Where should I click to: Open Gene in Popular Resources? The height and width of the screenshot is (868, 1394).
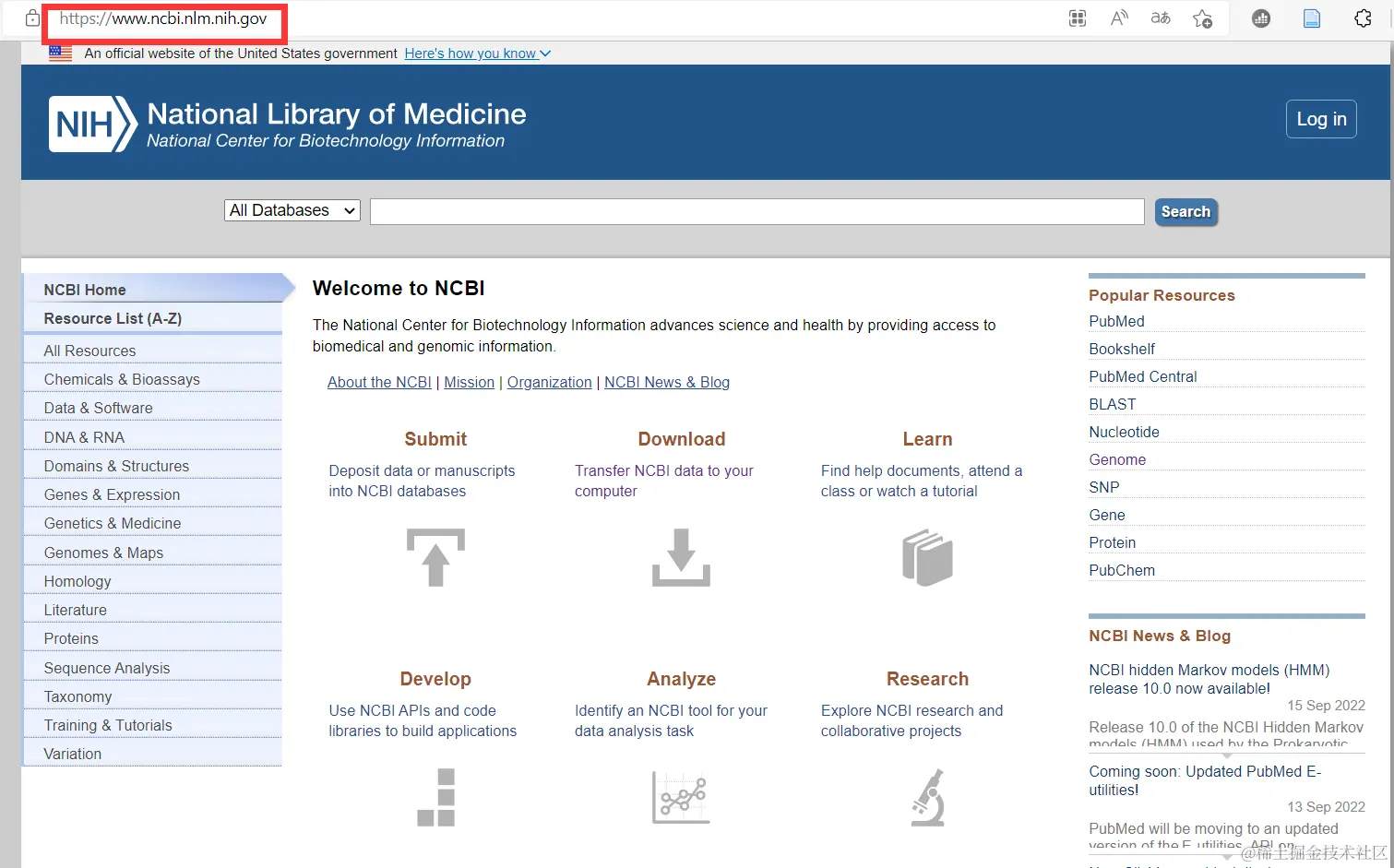click(1107, 515)
